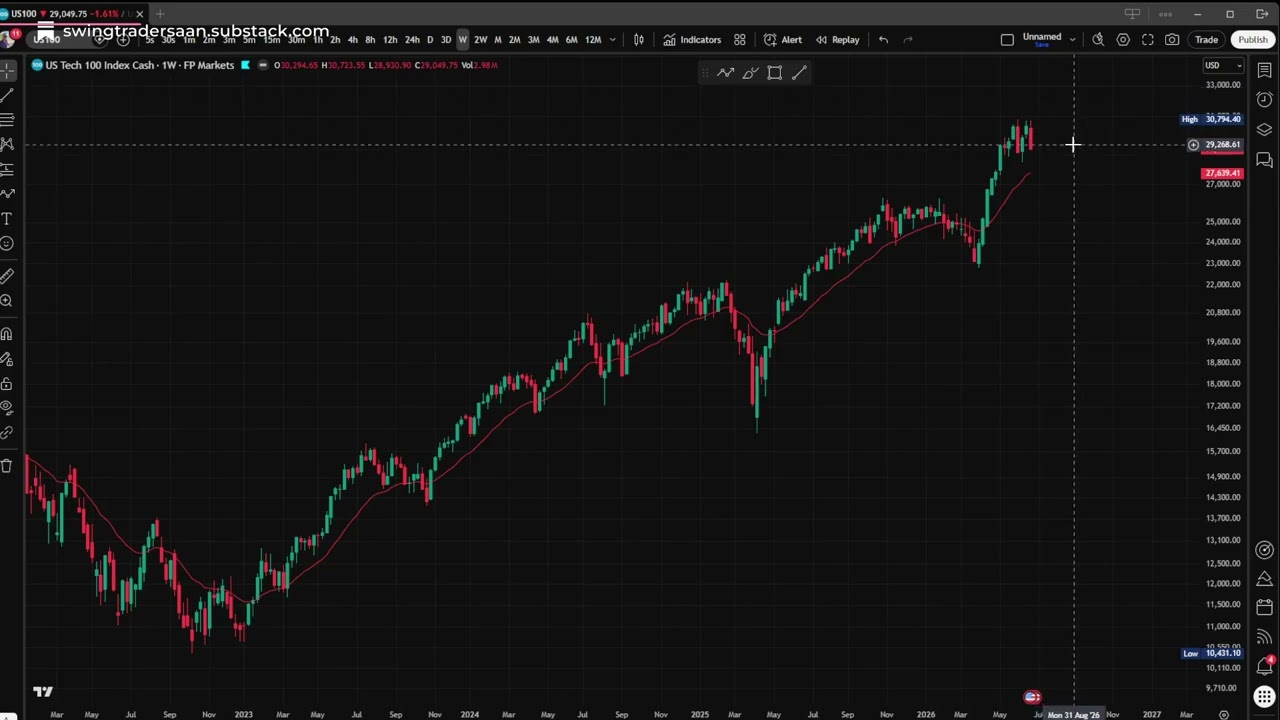Open the economic calendar icon
This screenshot has width=1280, height=720.
point(1265,607)
